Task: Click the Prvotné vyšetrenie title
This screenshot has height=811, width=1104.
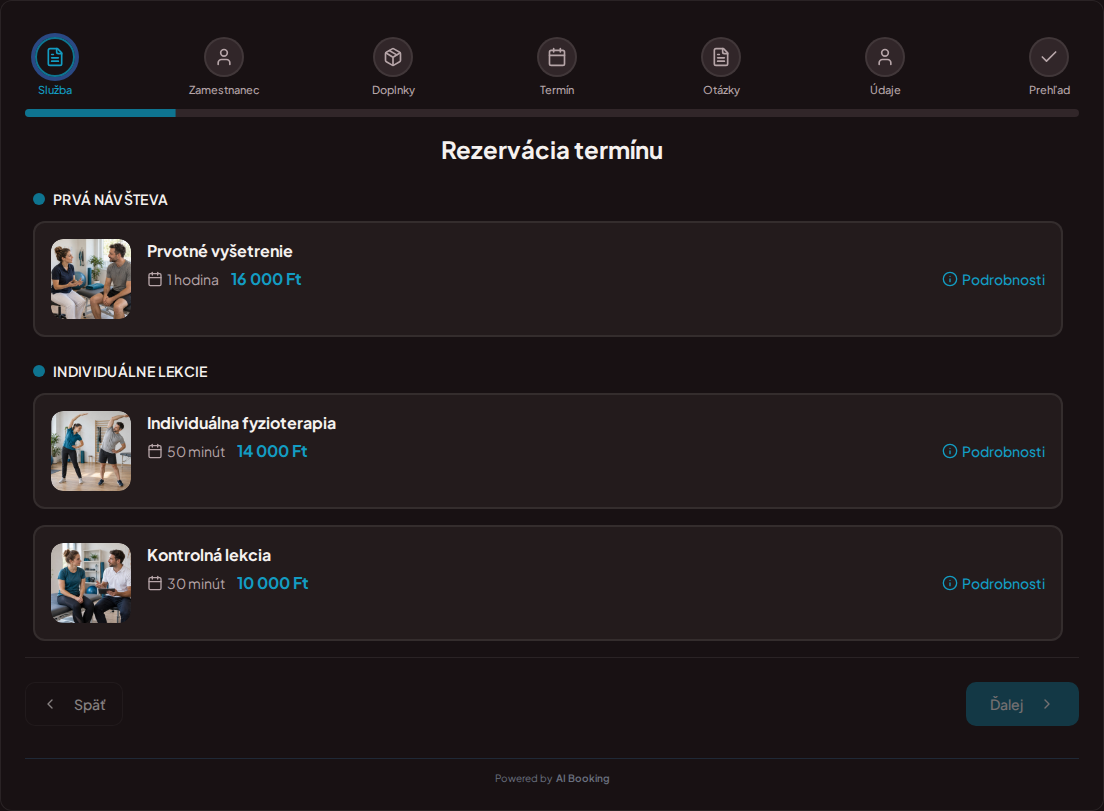Action: pyautogui.click(x=220, y=251)
